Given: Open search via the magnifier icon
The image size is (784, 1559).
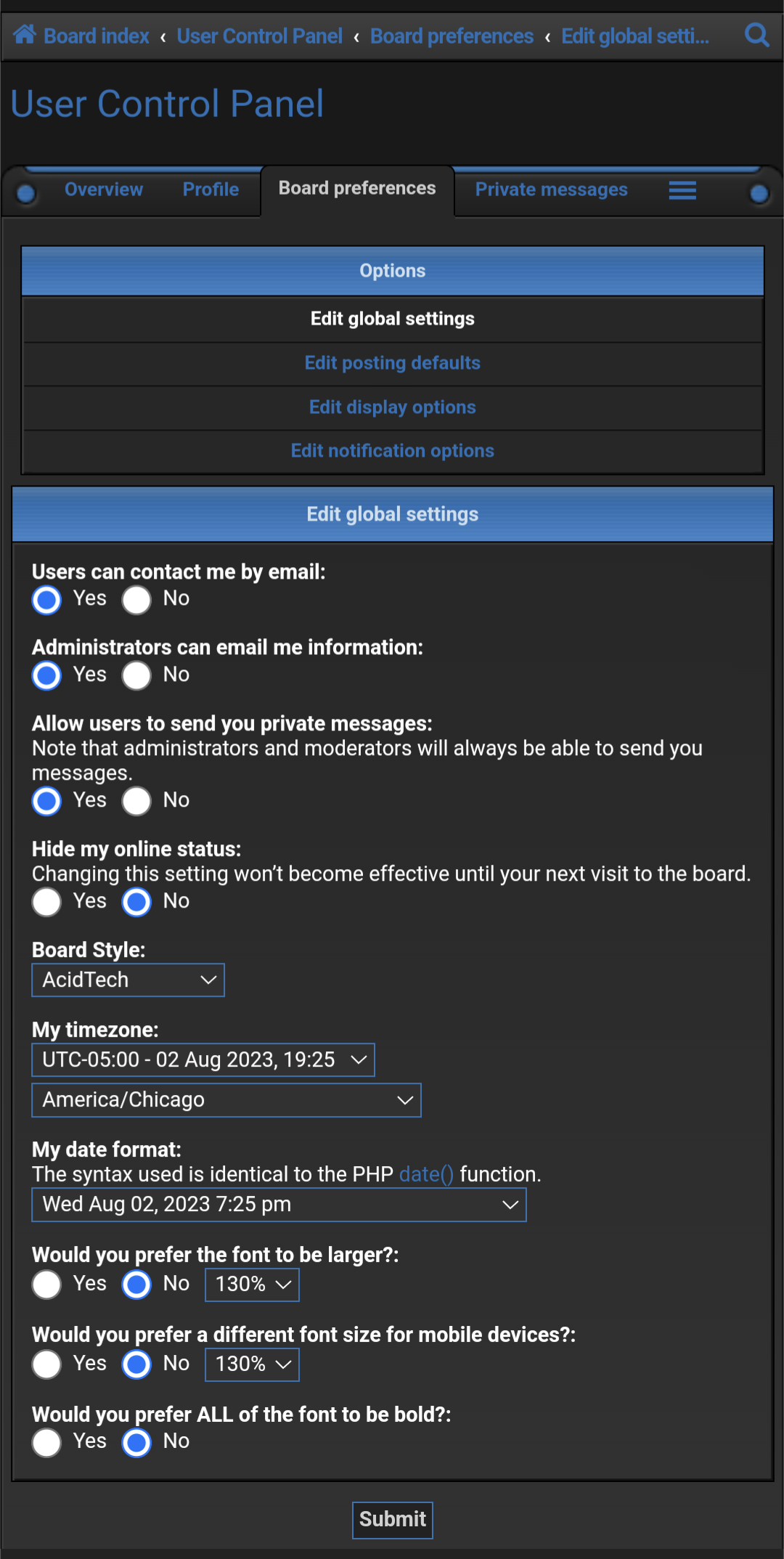Looking at the screenshot, I should [x=757, y=35].
